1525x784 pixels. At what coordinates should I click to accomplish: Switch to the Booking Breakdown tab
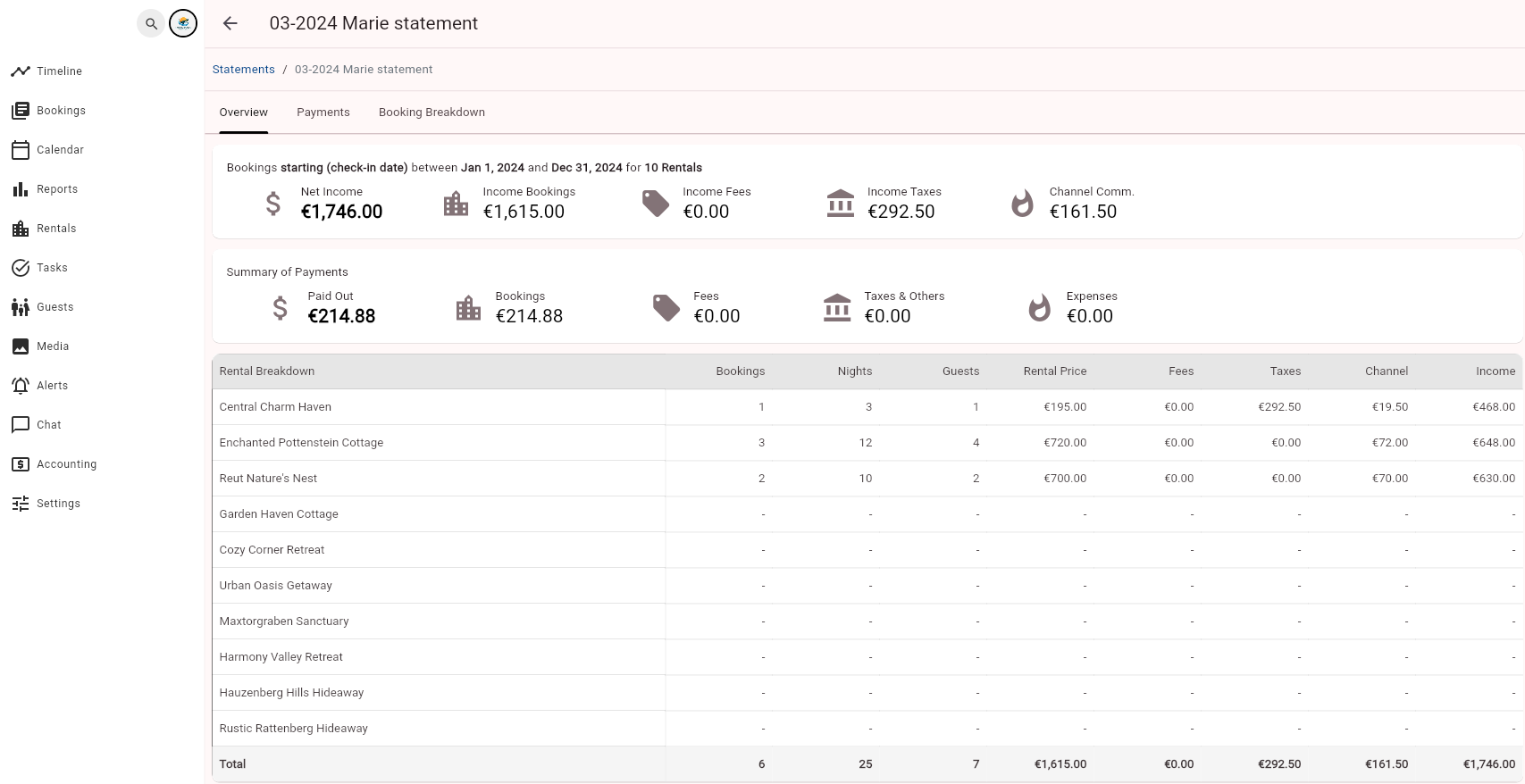pyautogui.click(x=432, y=113)
